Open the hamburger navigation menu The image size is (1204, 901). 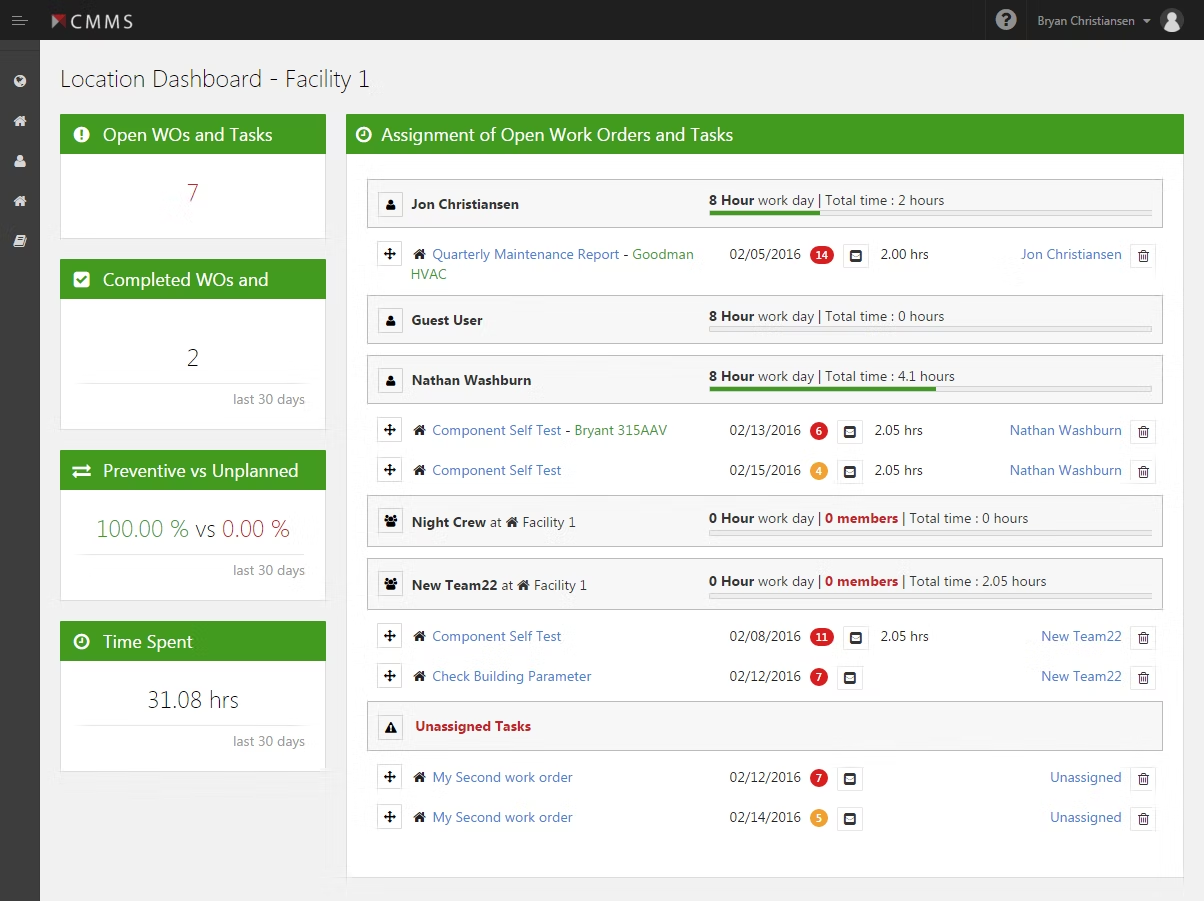click(20, 20)
